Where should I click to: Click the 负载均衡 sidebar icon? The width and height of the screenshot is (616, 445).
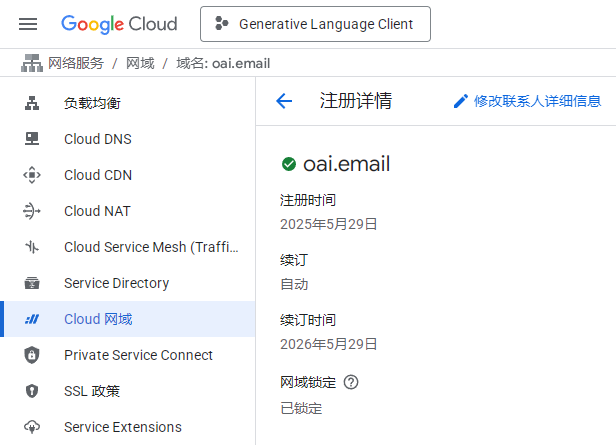(32, 103)
